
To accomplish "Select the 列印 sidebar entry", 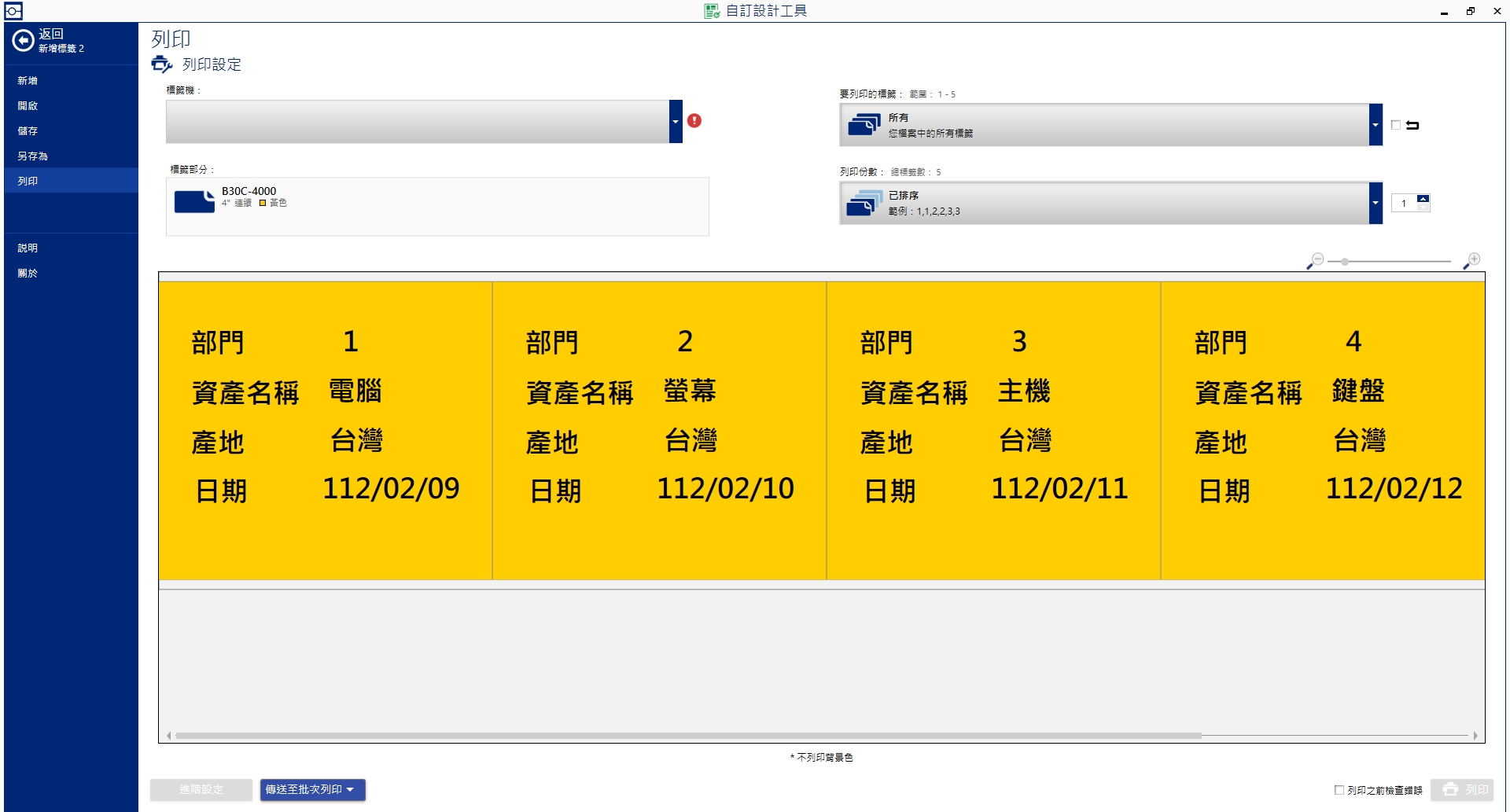I will (71, 181).
